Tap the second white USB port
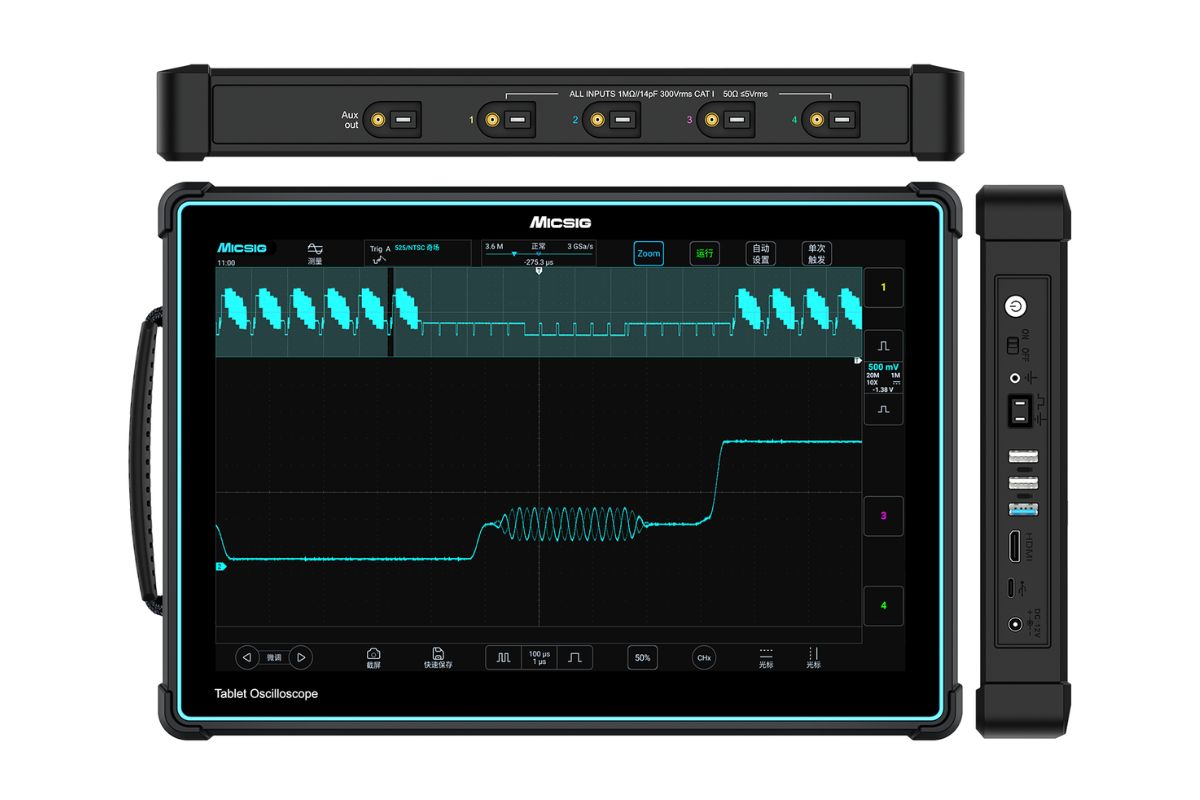Screen dimensions: 1200x800 1023,484
